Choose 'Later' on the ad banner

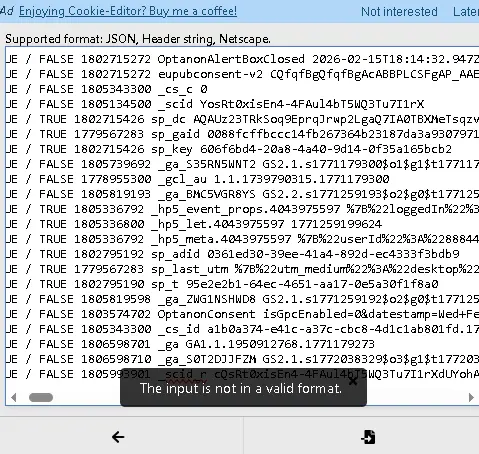[x=466, y=12]
